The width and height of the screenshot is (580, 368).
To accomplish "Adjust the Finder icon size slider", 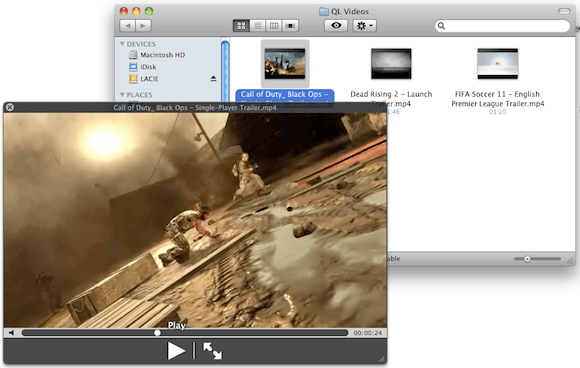I will coord(527,259).
